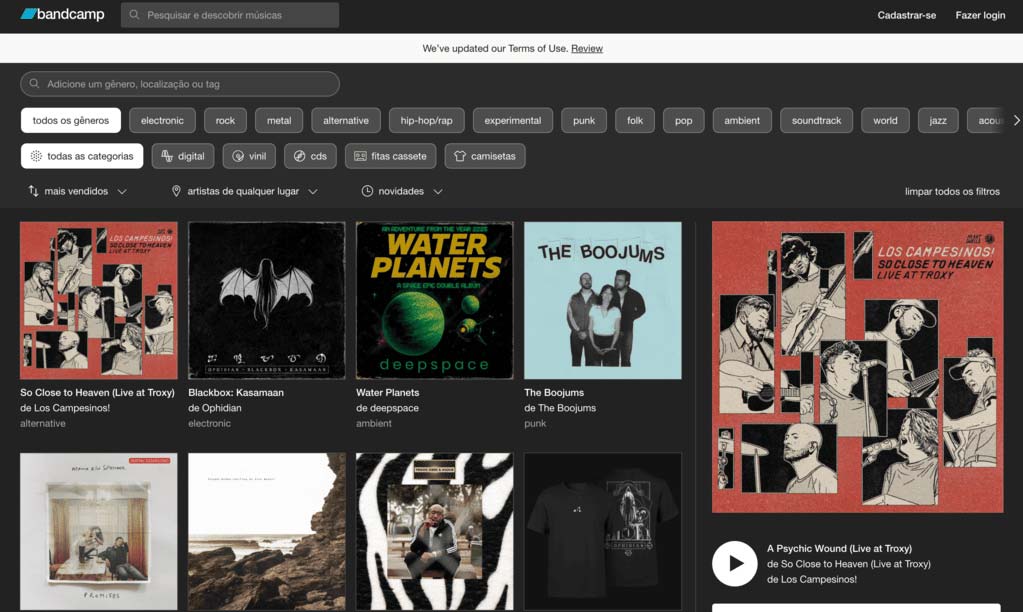
Task: Open artistas de qualquer lugar dropdown
Action: 245,191
